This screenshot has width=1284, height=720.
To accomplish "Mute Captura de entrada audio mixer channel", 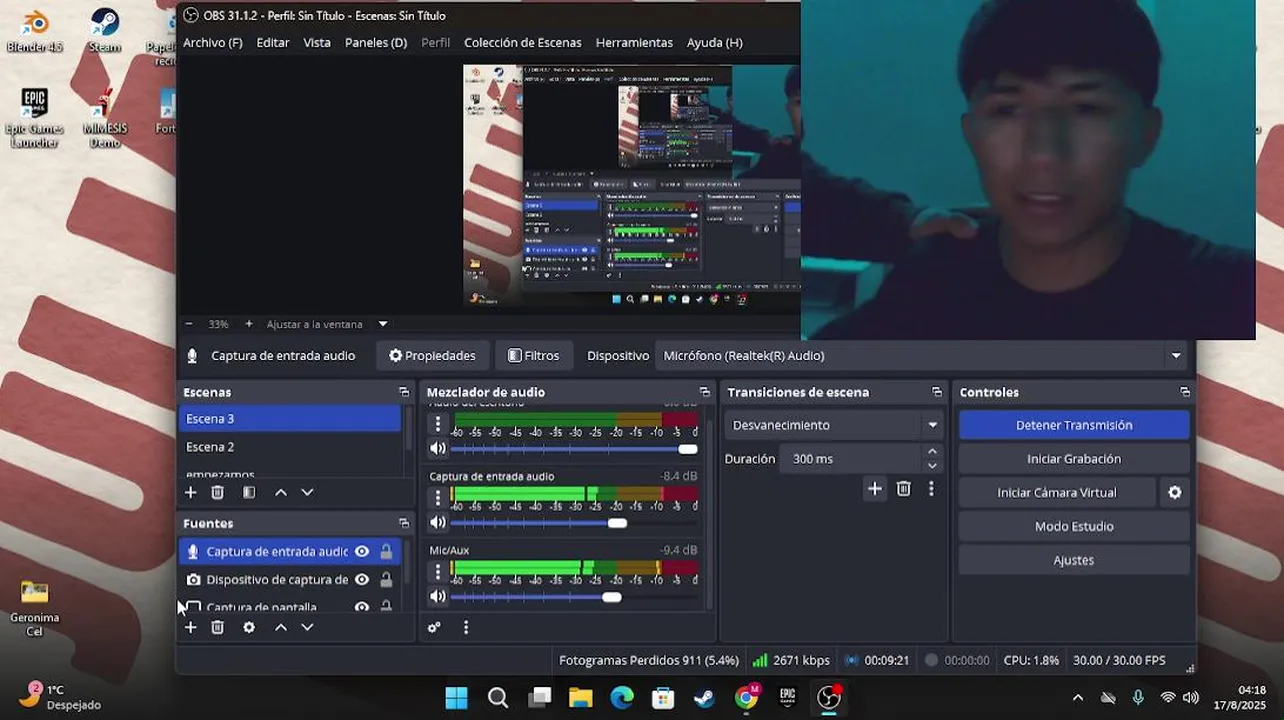I will [437, 522].
